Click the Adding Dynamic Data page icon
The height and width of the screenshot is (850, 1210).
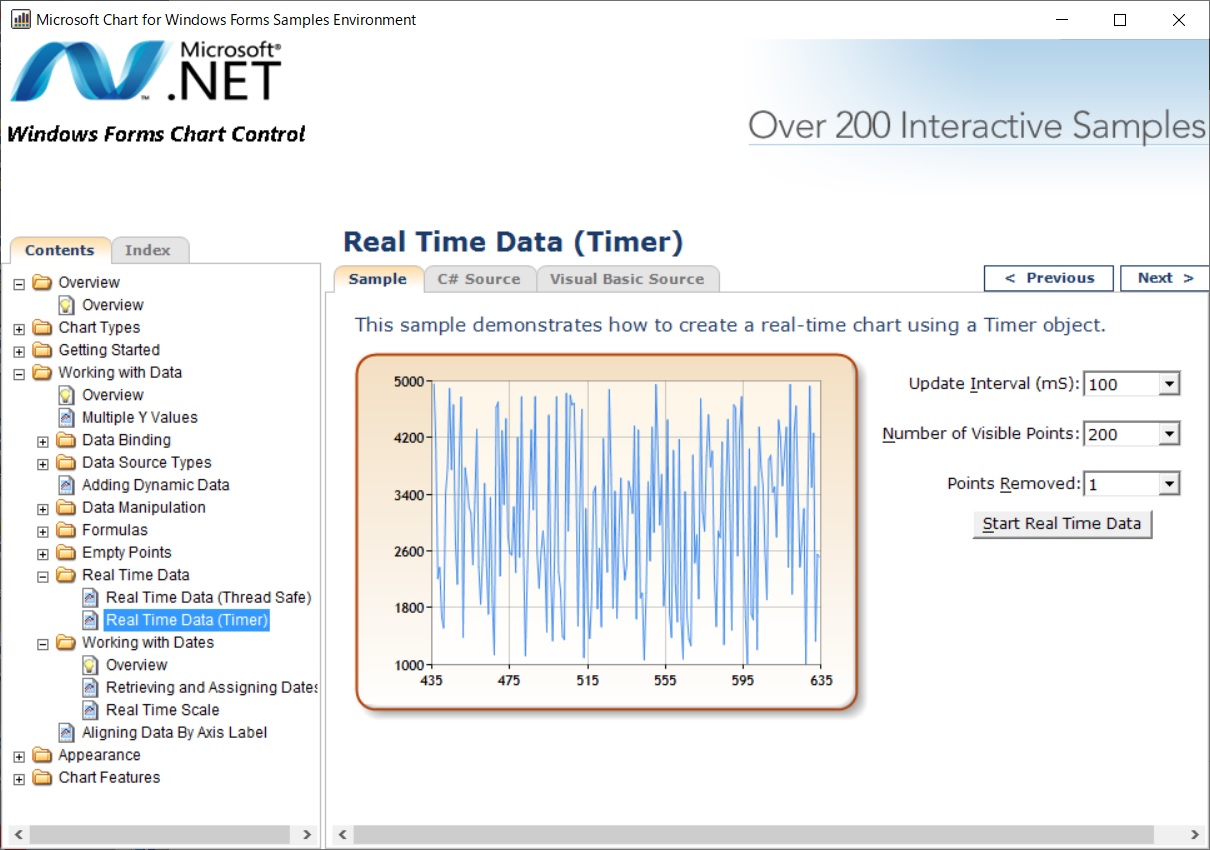pos(66,485)
